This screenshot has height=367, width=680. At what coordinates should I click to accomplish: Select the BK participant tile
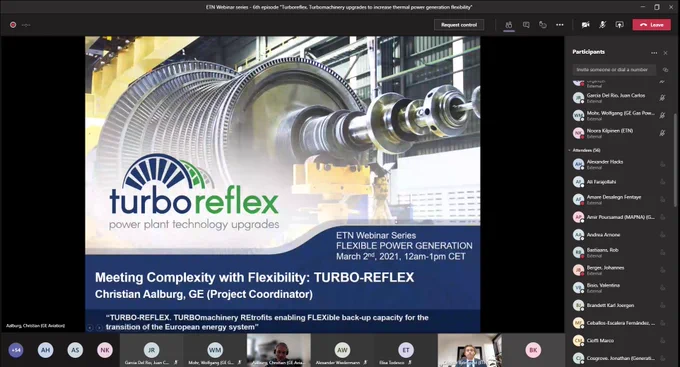533,350
